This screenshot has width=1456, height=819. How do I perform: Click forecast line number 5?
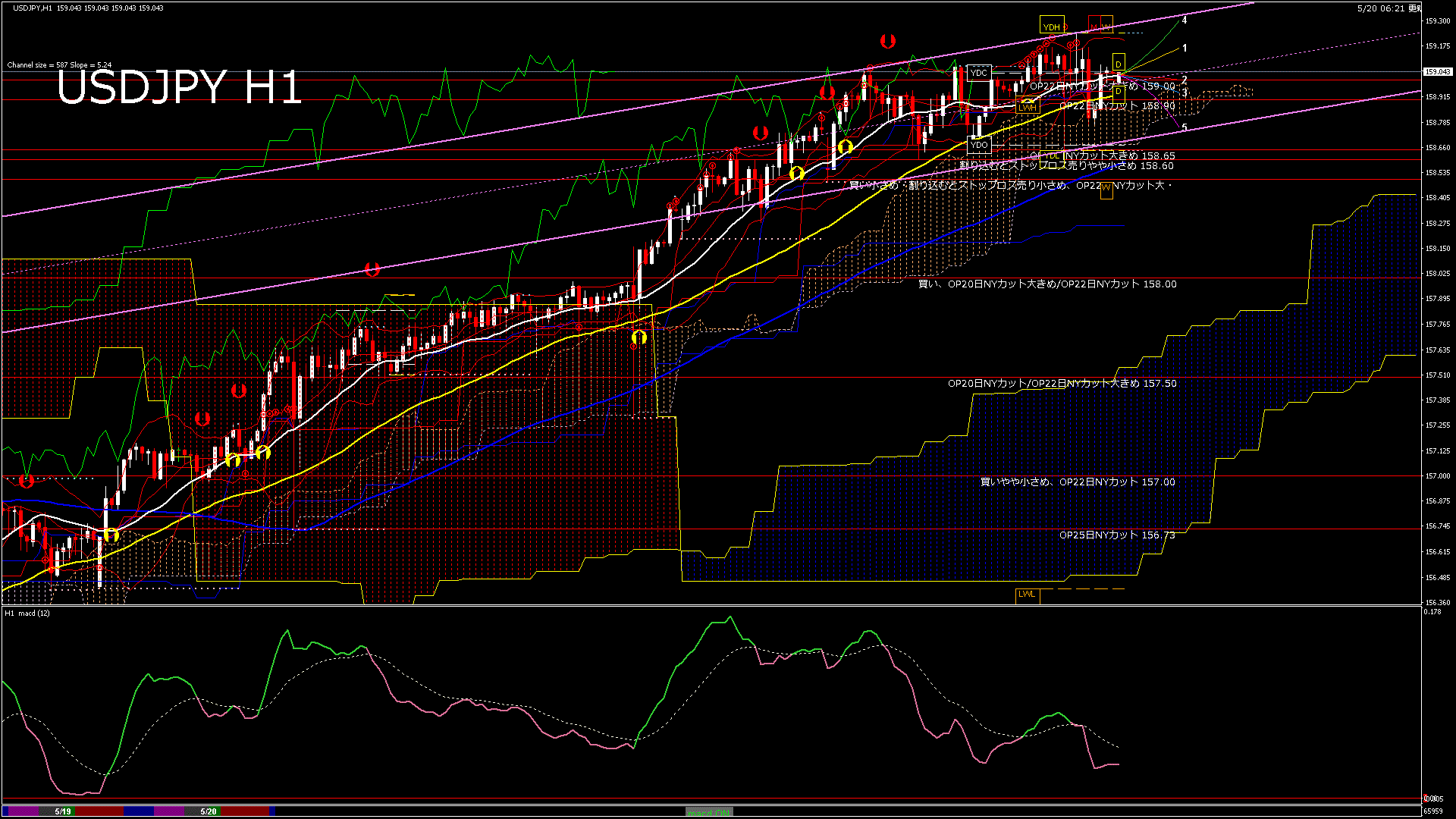click(x=1185, y=127)
